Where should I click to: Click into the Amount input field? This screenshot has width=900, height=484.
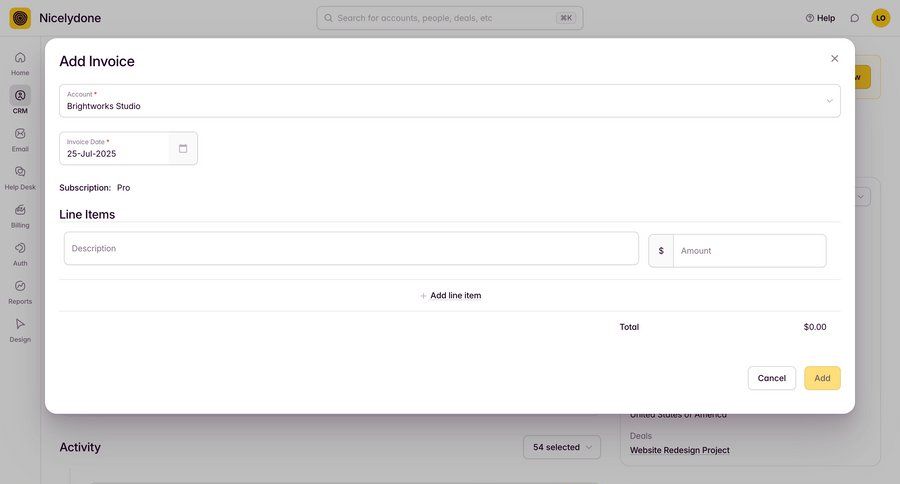(749, 251)
